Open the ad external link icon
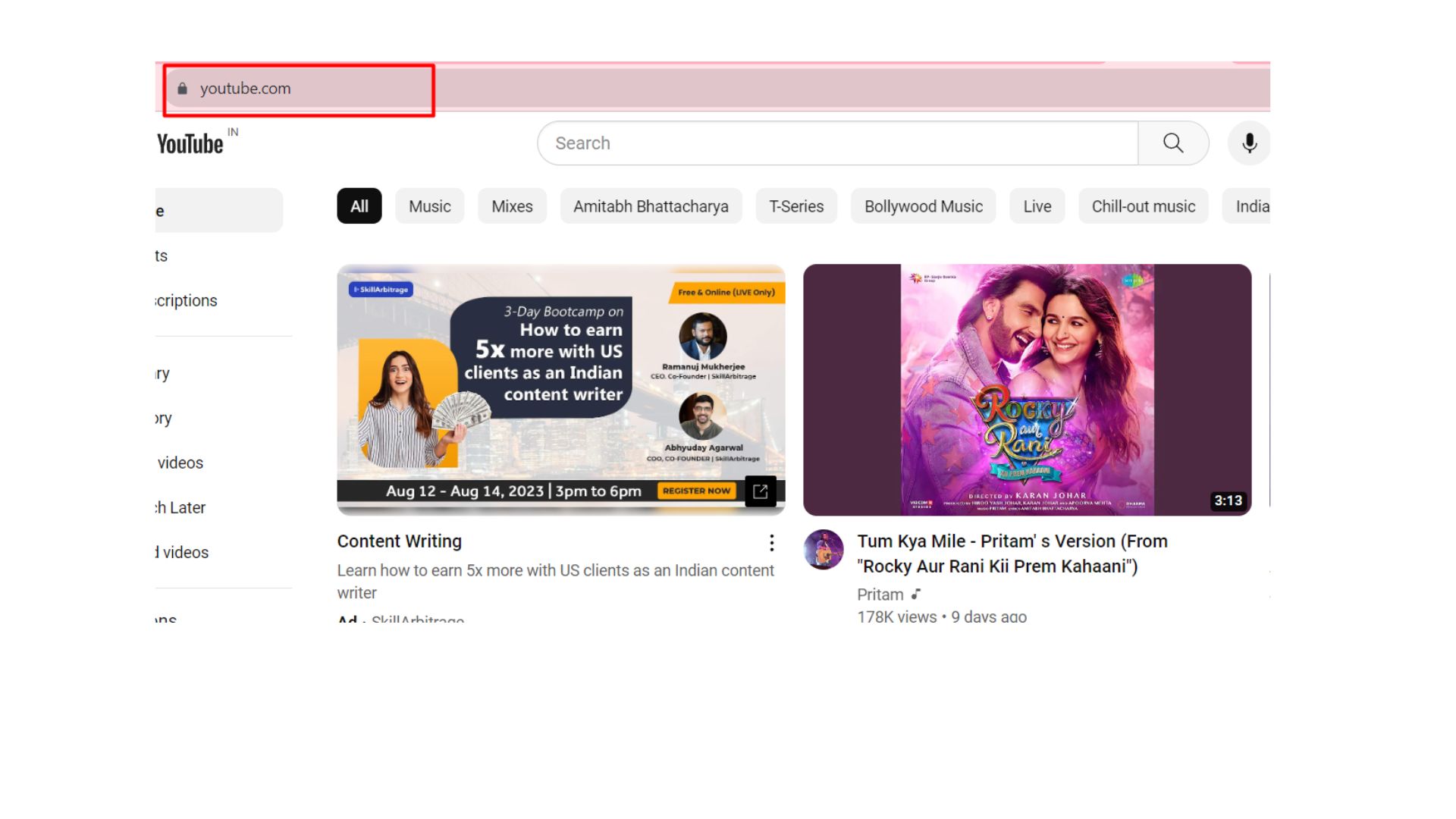Screen dimensions: 1456x819 pos(761,491)
